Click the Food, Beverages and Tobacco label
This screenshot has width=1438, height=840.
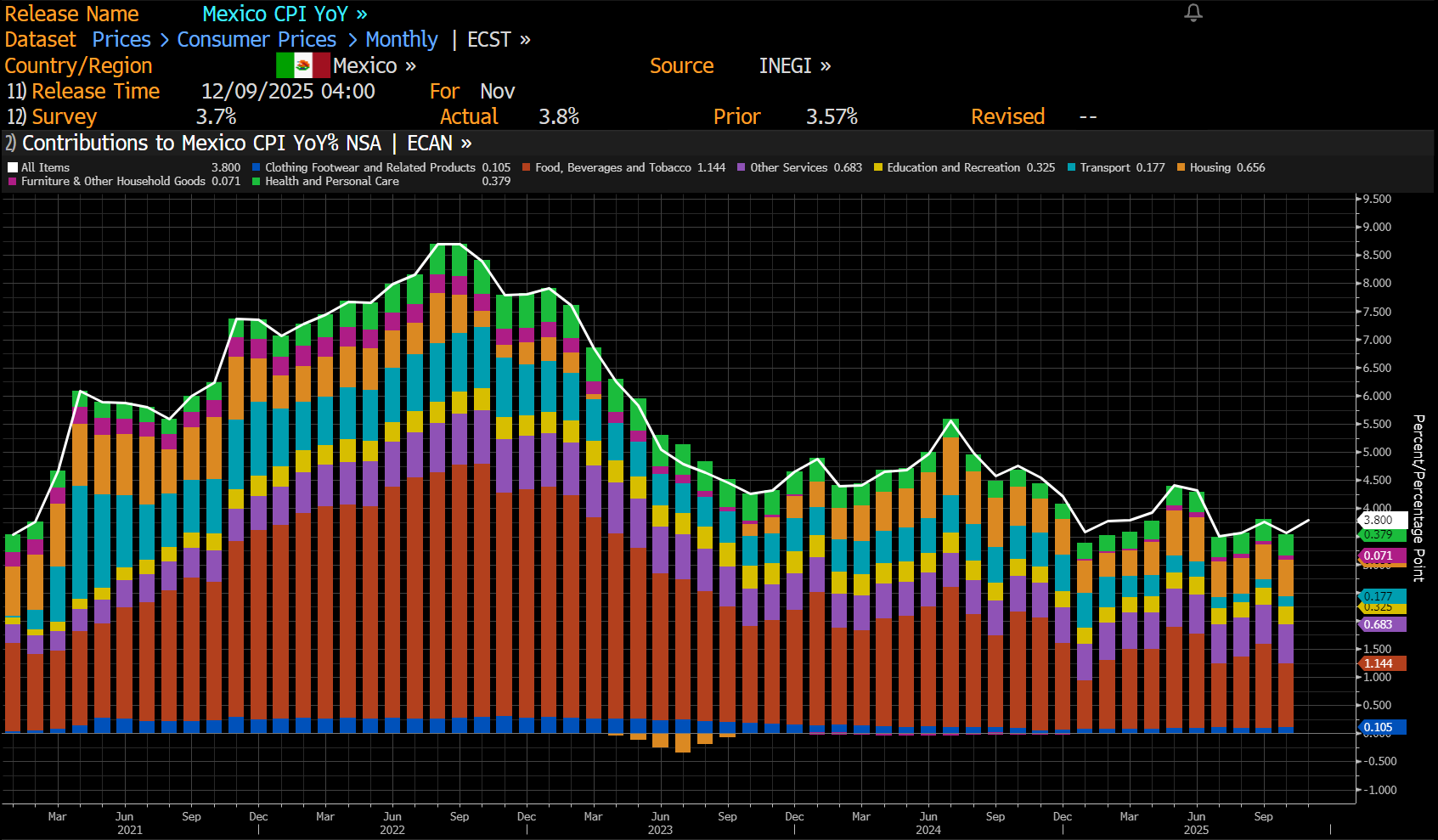pos(613,167)
